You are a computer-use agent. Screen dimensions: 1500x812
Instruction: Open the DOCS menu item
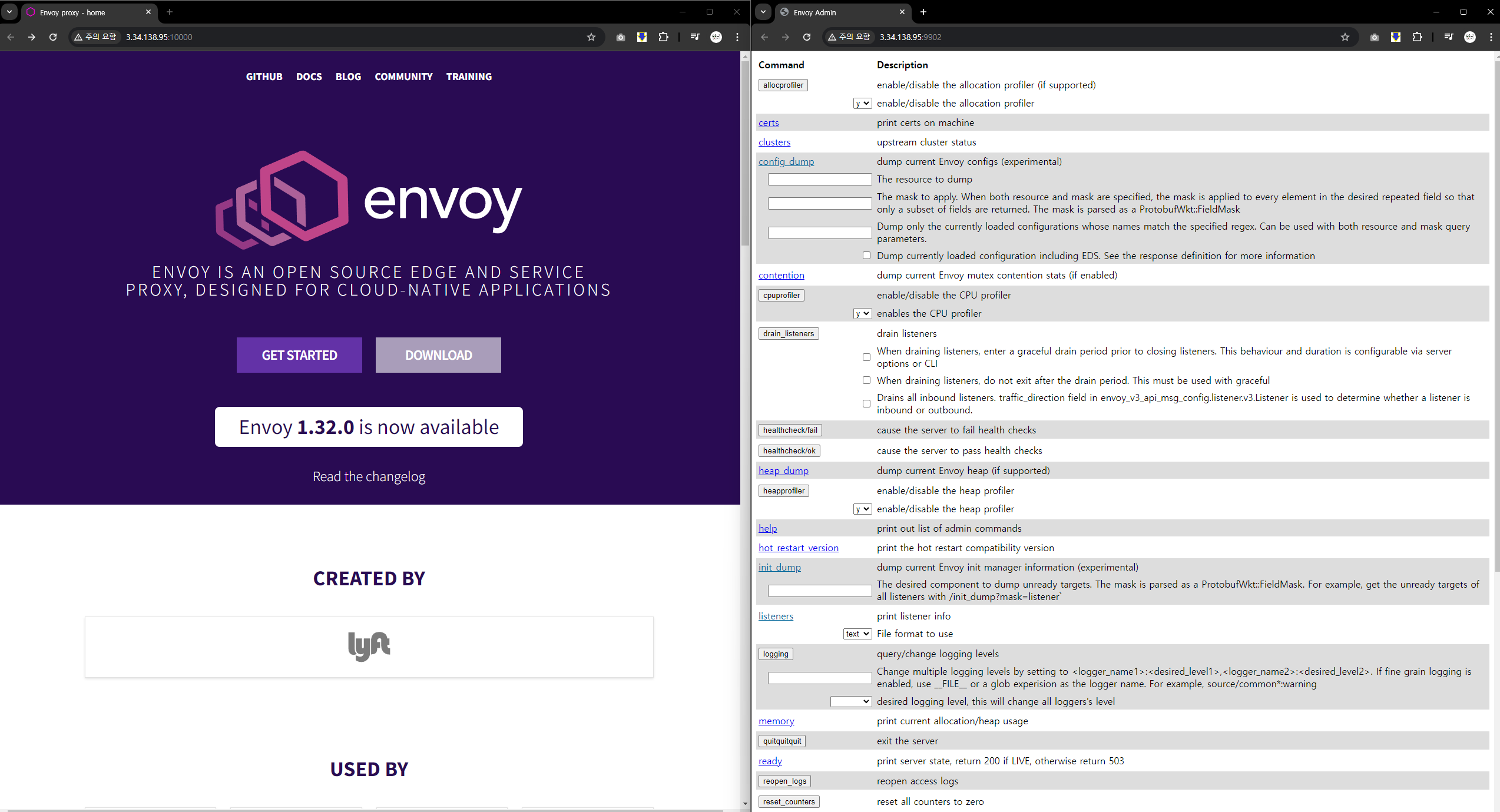(309, 77)
